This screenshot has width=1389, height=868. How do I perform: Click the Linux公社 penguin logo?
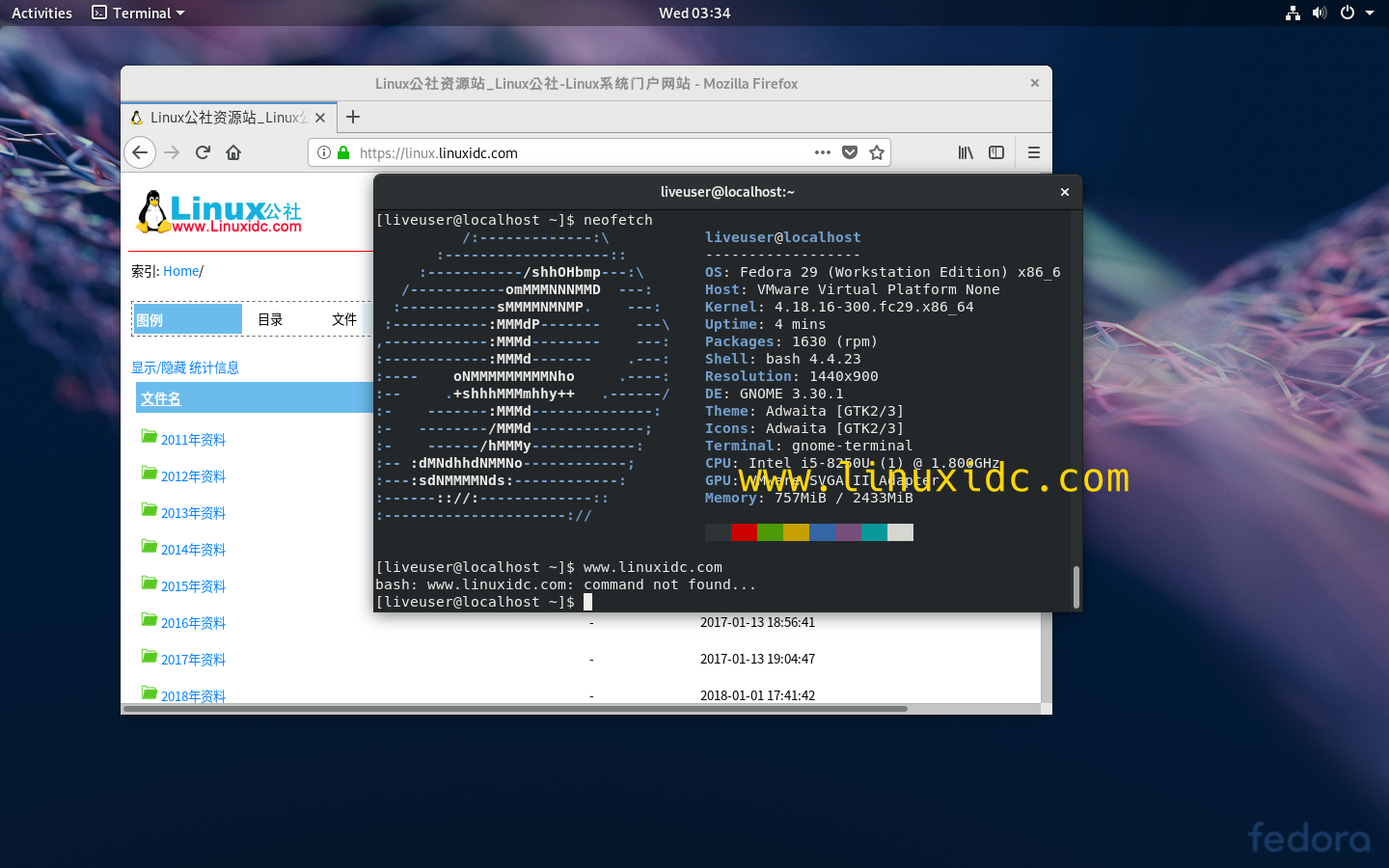tap(219, 212)
